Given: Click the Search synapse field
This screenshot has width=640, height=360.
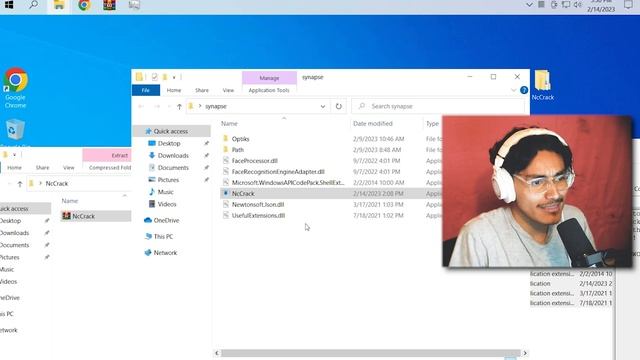Looking at the screenshot, I should (438, 106).
